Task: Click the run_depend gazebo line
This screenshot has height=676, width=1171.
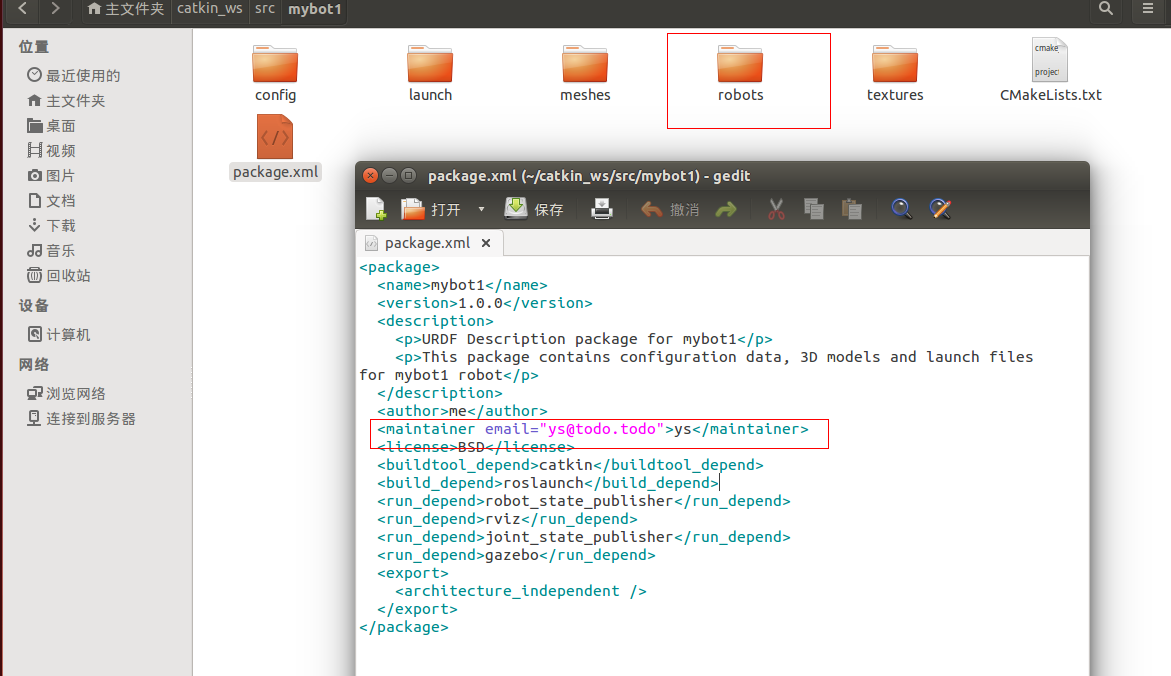Action: [x=517, y=555]
